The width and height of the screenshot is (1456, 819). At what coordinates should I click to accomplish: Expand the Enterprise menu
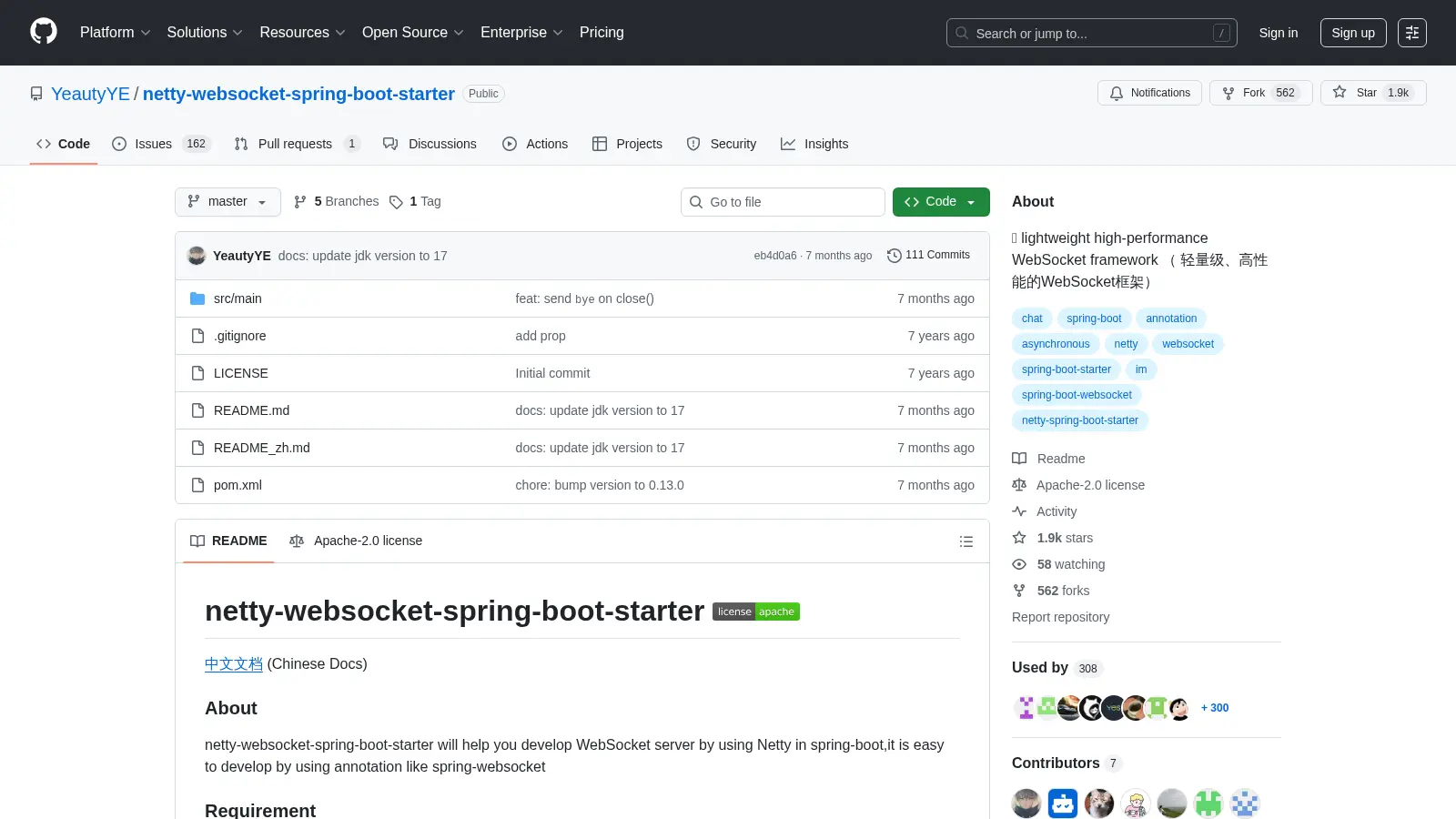(522, 32)
